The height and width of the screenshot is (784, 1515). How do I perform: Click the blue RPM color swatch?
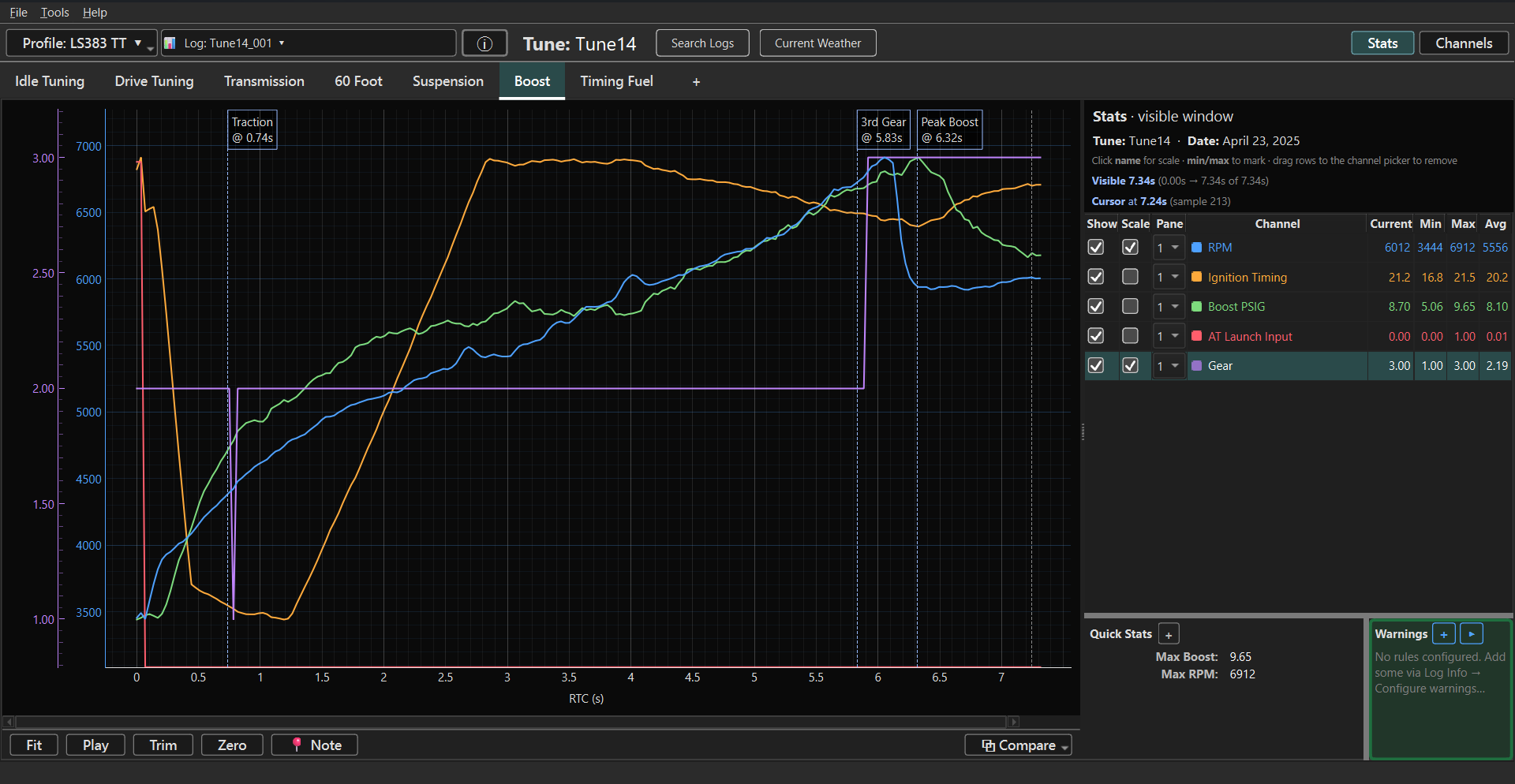(1196, 248)
